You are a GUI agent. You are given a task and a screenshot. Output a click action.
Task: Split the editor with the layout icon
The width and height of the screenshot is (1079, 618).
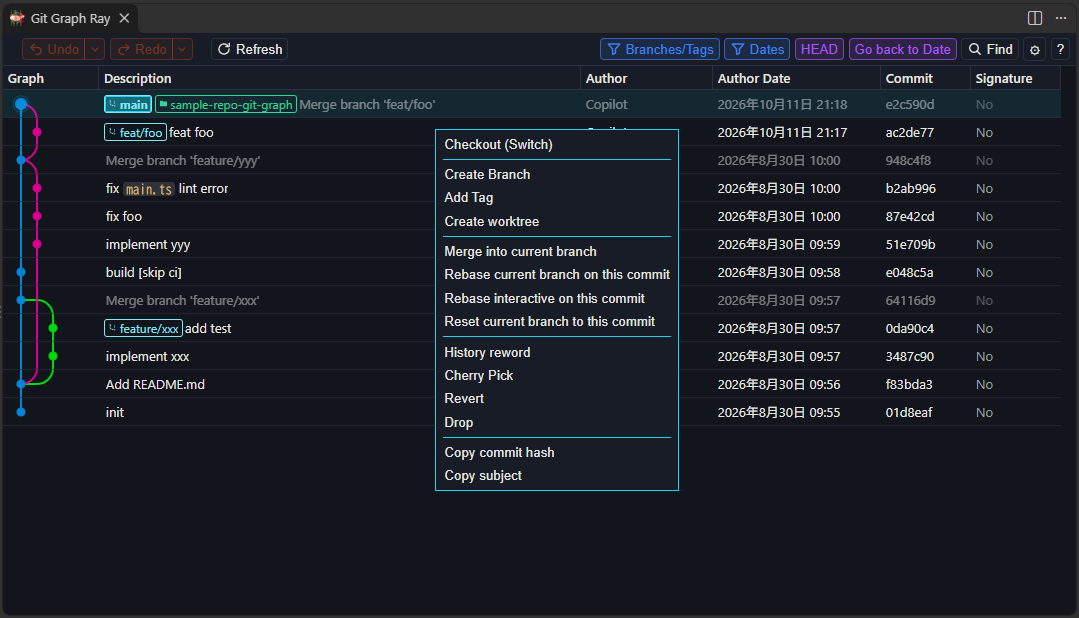coord(1035,18)
